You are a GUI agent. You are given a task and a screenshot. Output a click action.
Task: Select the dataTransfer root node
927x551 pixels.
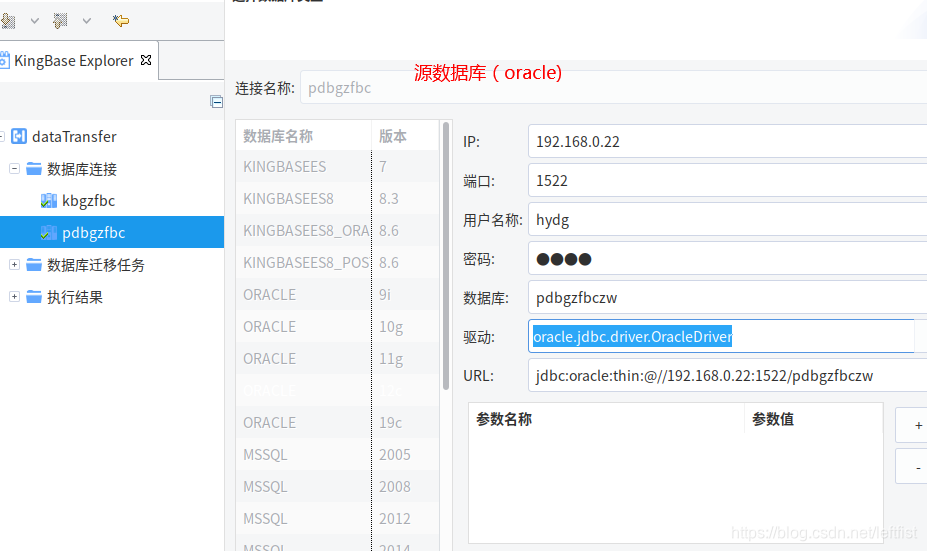pos(74,137)
